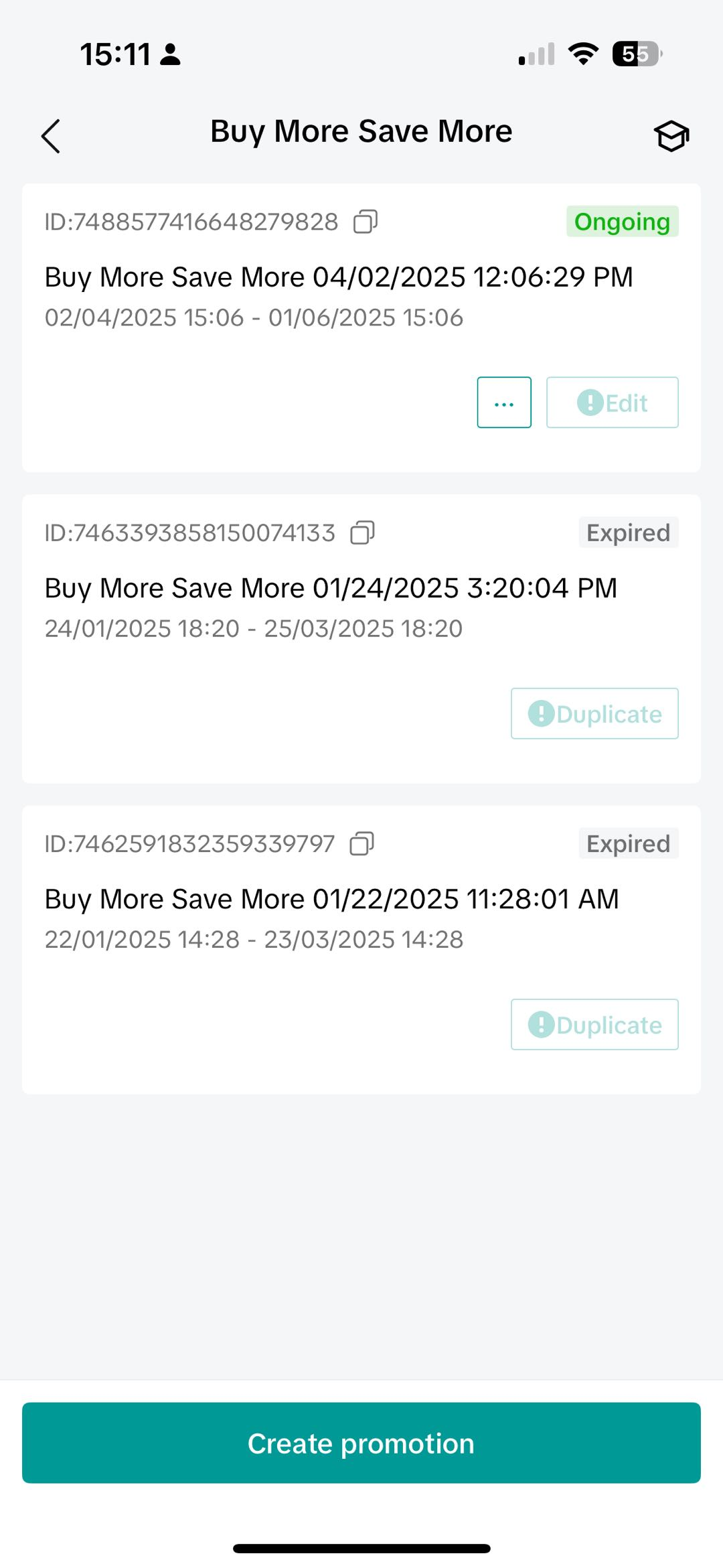Tap the Create promotion button
This screenshot has height=1568, width=723.
[361, 1443]
